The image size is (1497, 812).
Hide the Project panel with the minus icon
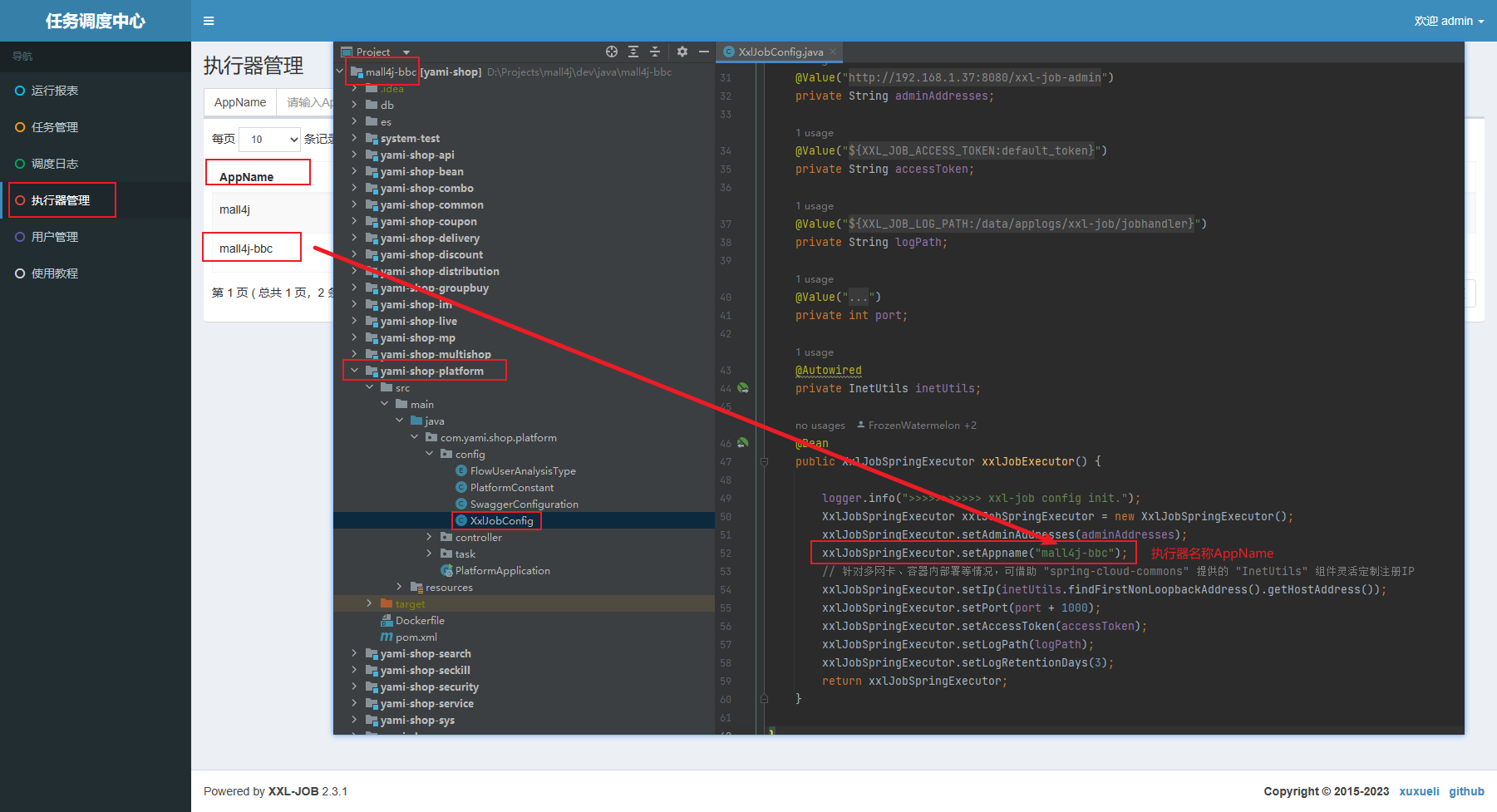(x=704, y=52)
